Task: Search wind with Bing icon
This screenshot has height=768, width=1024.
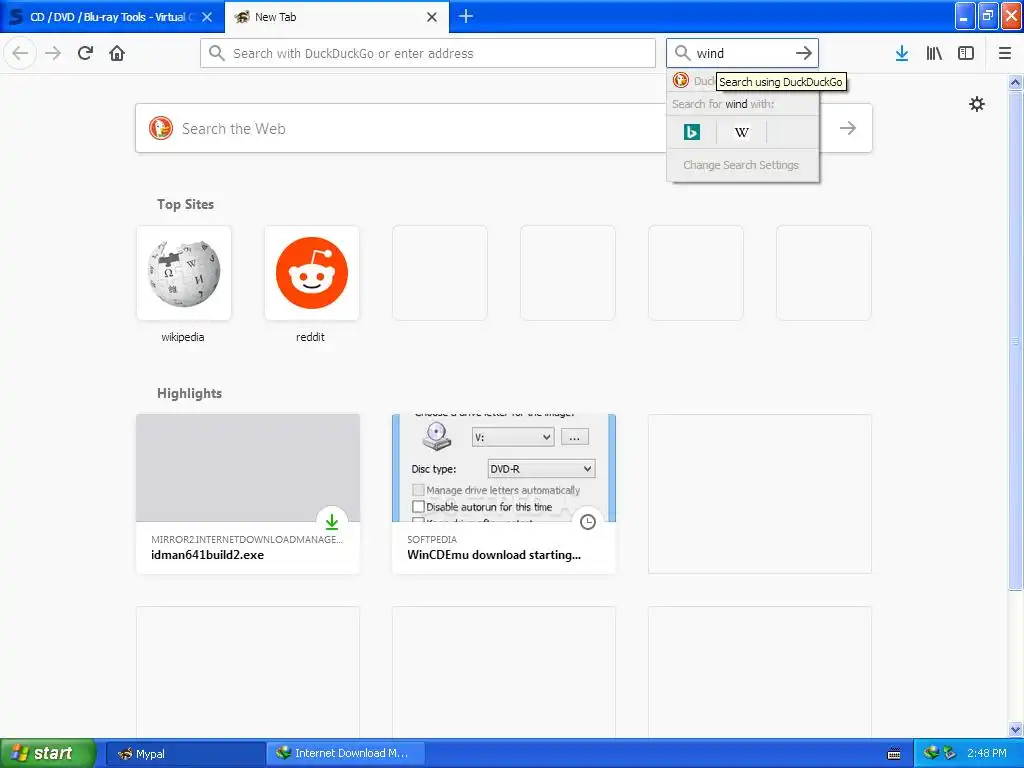Action: pyautogui.click(x=692, y=132)
